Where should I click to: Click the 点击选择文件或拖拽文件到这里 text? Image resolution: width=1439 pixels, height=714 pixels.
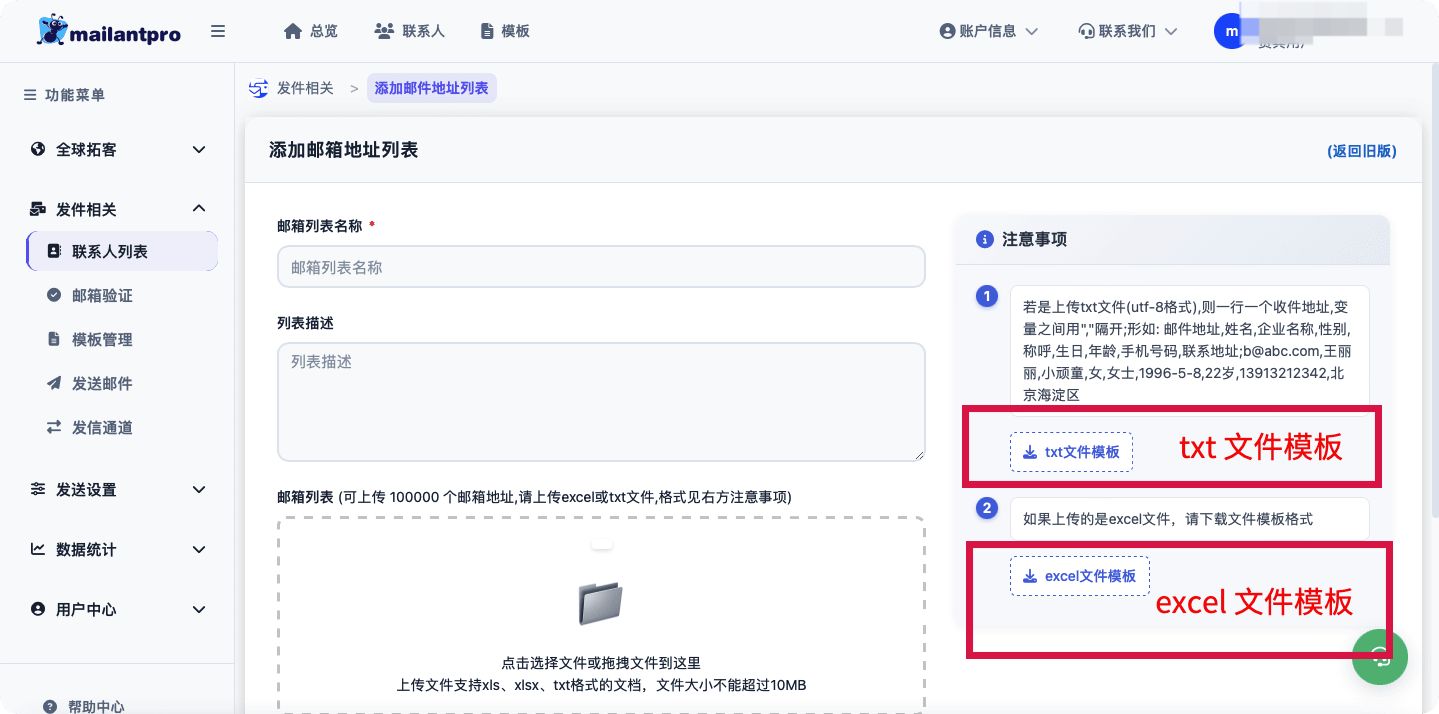point(601,662)
